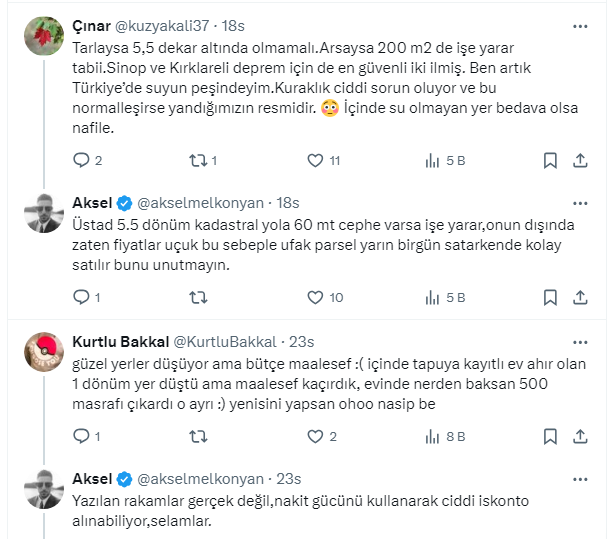View analytics on Çınar's tweet
This screenshot has width=607, height=539.
click(x=433, y=160)
